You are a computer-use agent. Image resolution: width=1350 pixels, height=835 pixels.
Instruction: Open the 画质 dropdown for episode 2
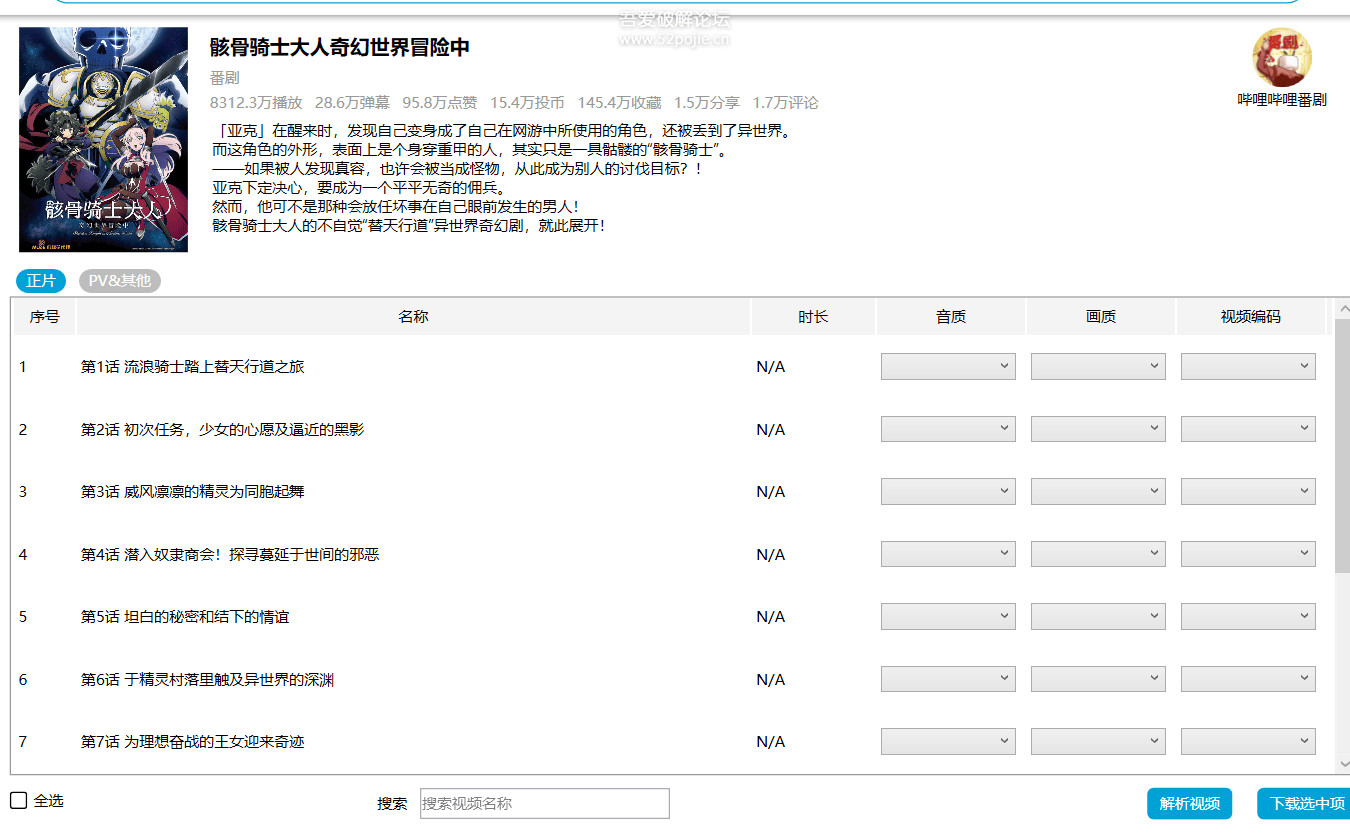click(x=1097, y=429)
